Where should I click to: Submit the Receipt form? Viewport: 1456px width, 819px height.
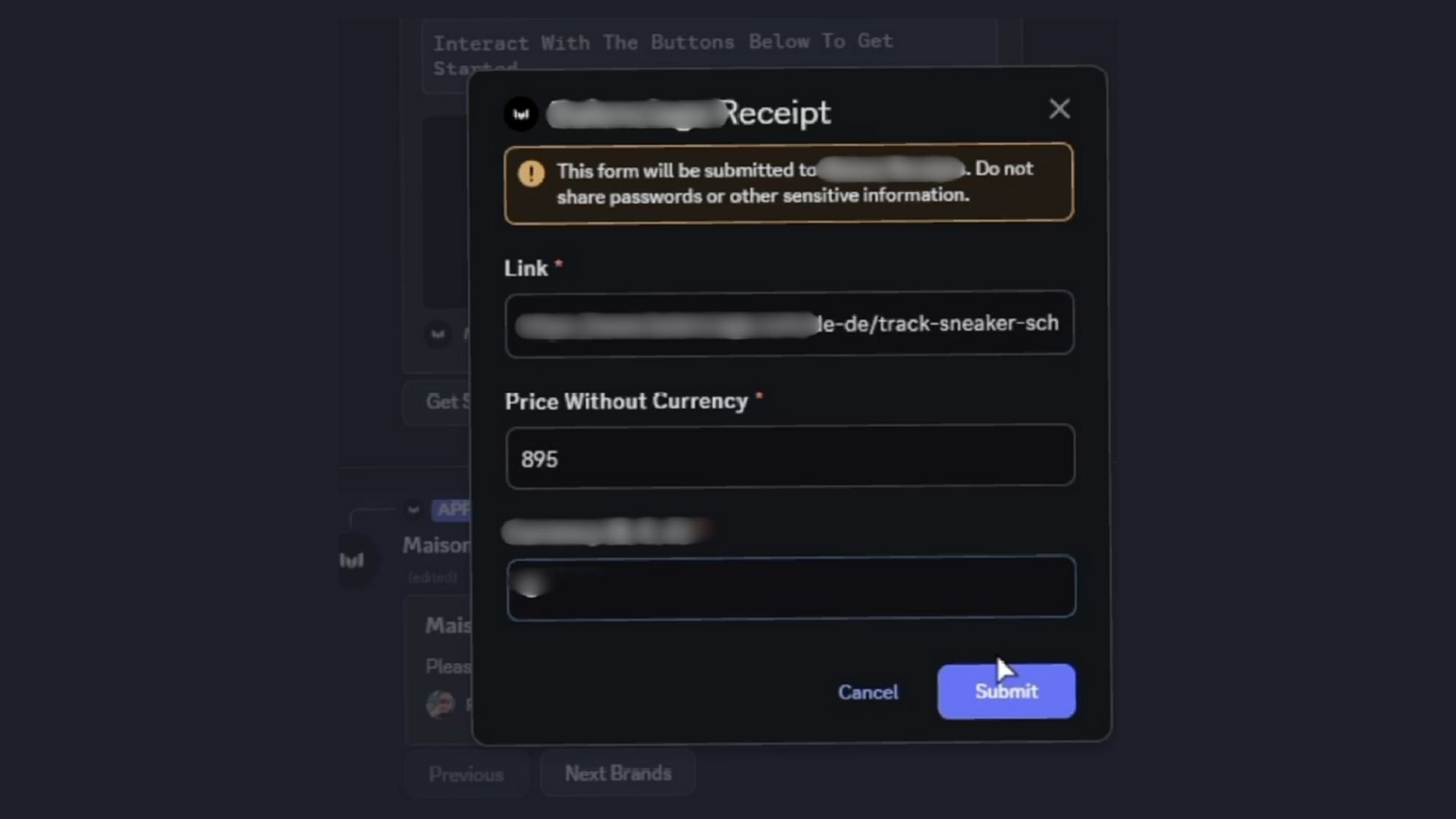coord(1006,692)
